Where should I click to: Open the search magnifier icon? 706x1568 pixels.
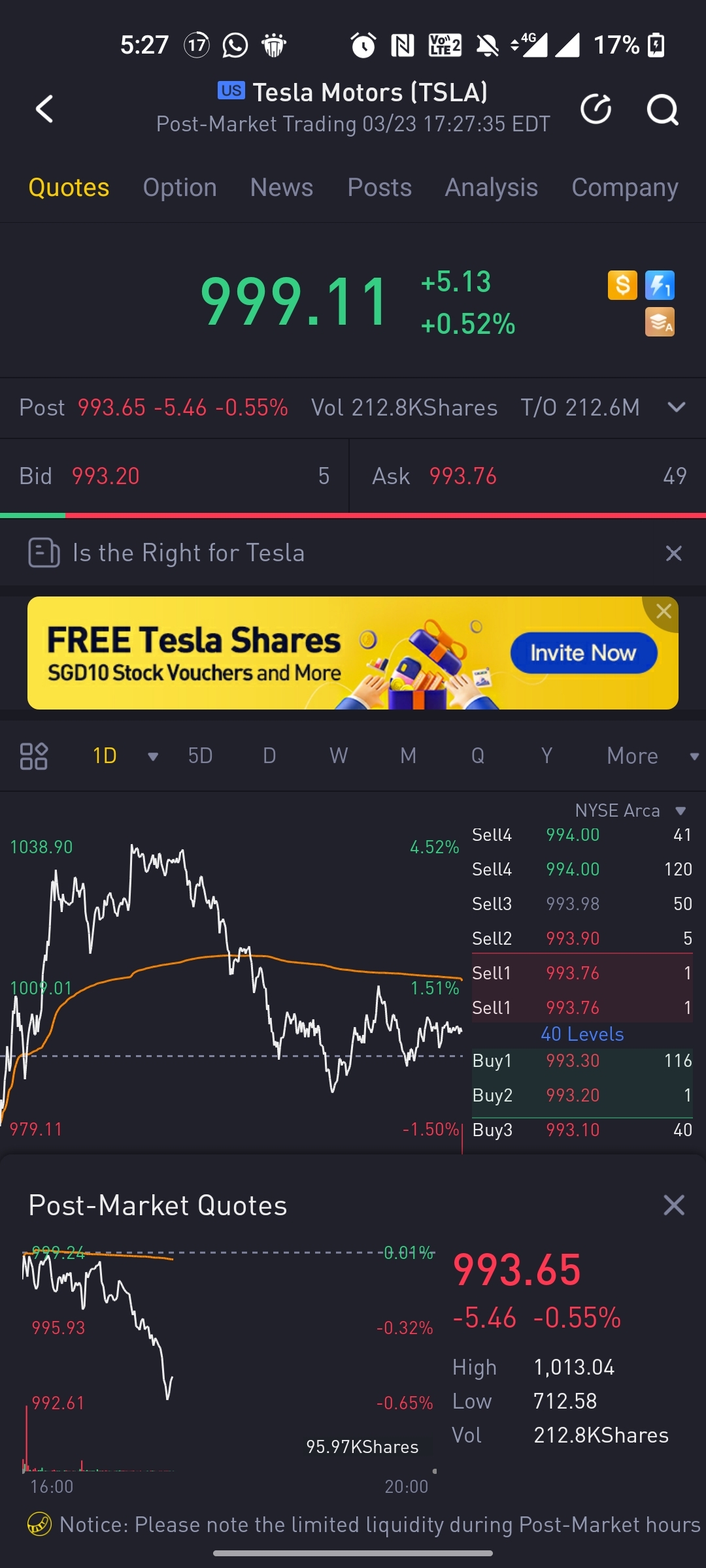[662, 109]
